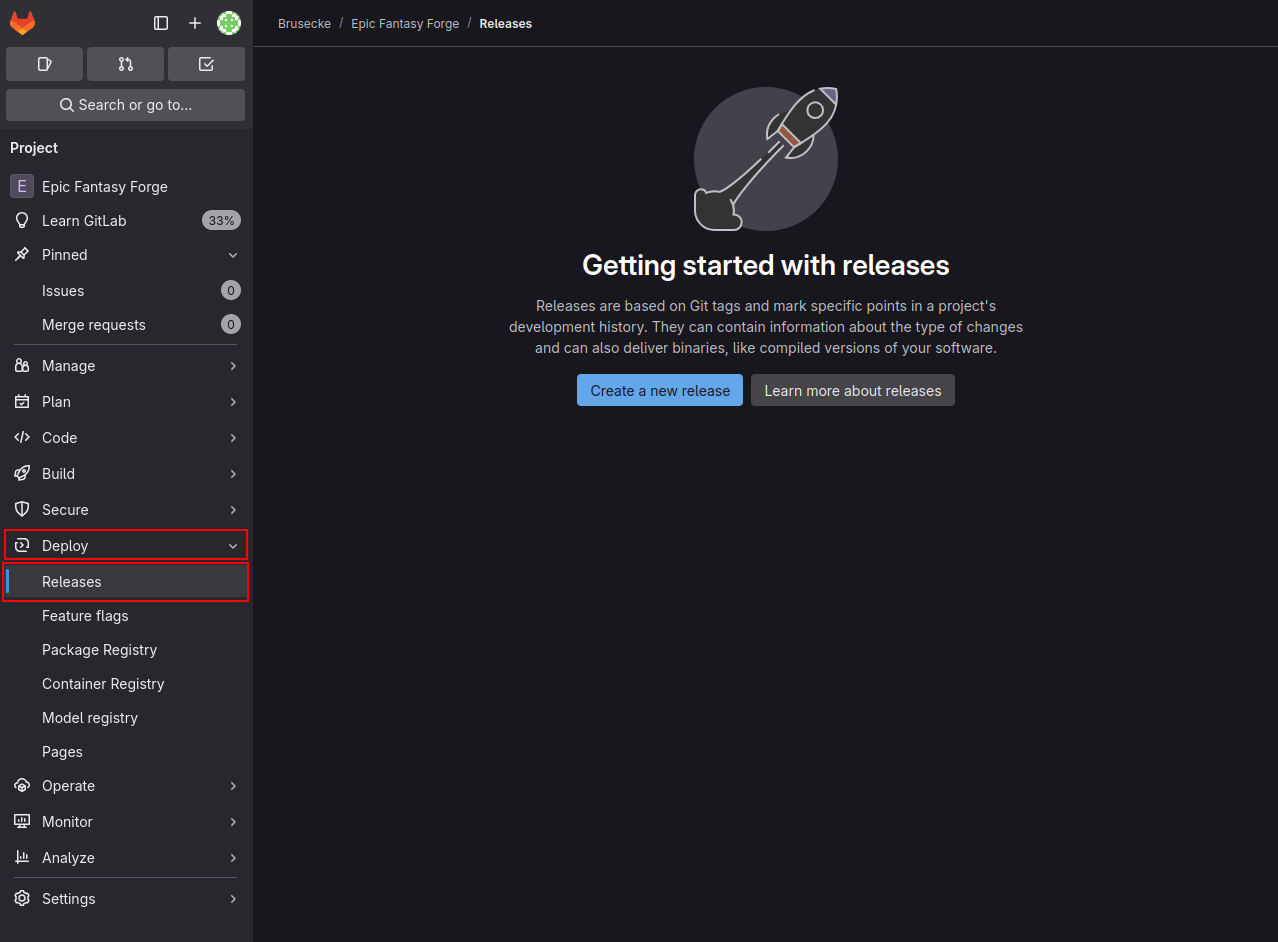Expand the Code section chevron

(x=233, y=438)
